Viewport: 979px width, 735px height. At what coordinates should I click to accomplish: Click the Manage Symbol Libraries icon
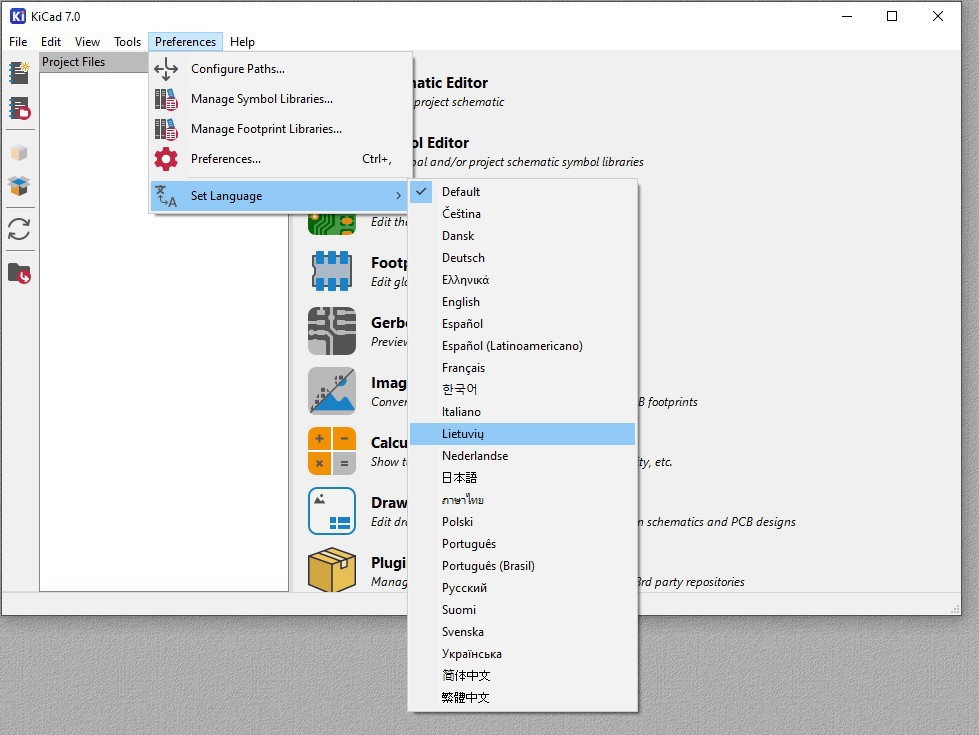point(166,99)
